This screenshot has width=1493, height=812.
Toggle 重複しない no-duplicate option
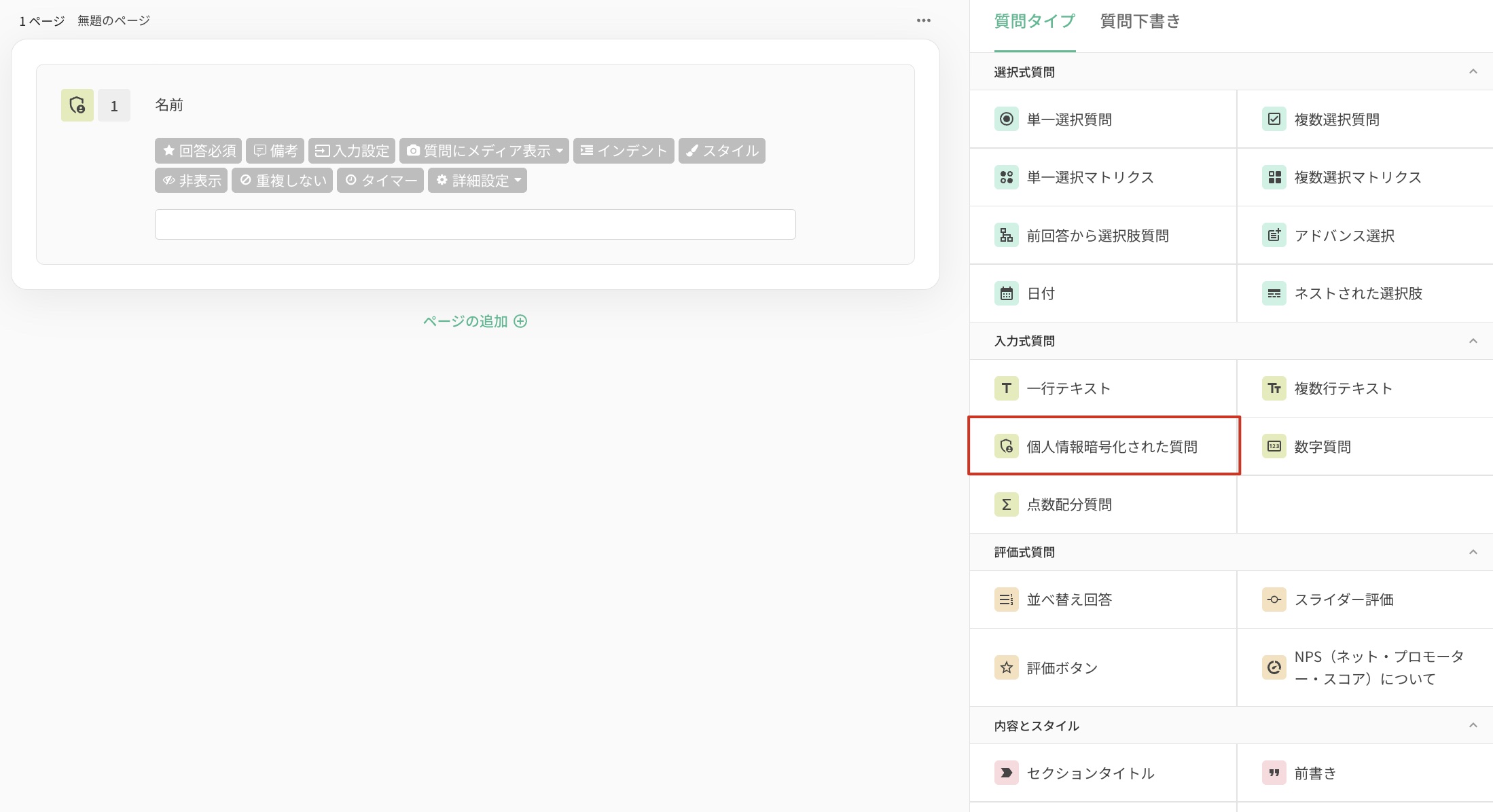282,181
